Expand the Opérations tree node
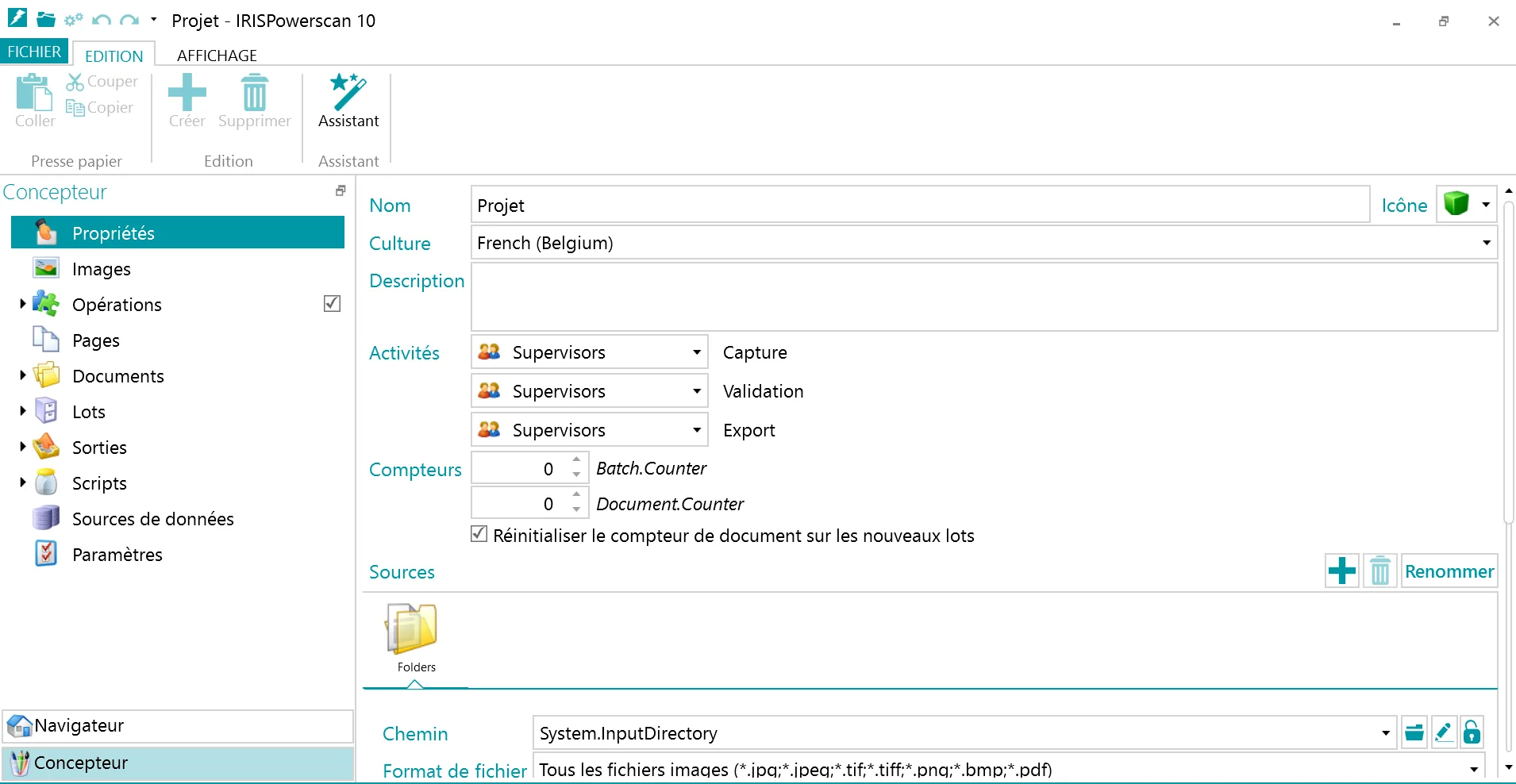The height and width of the screenshot is (784, 1516). point(22,304)
